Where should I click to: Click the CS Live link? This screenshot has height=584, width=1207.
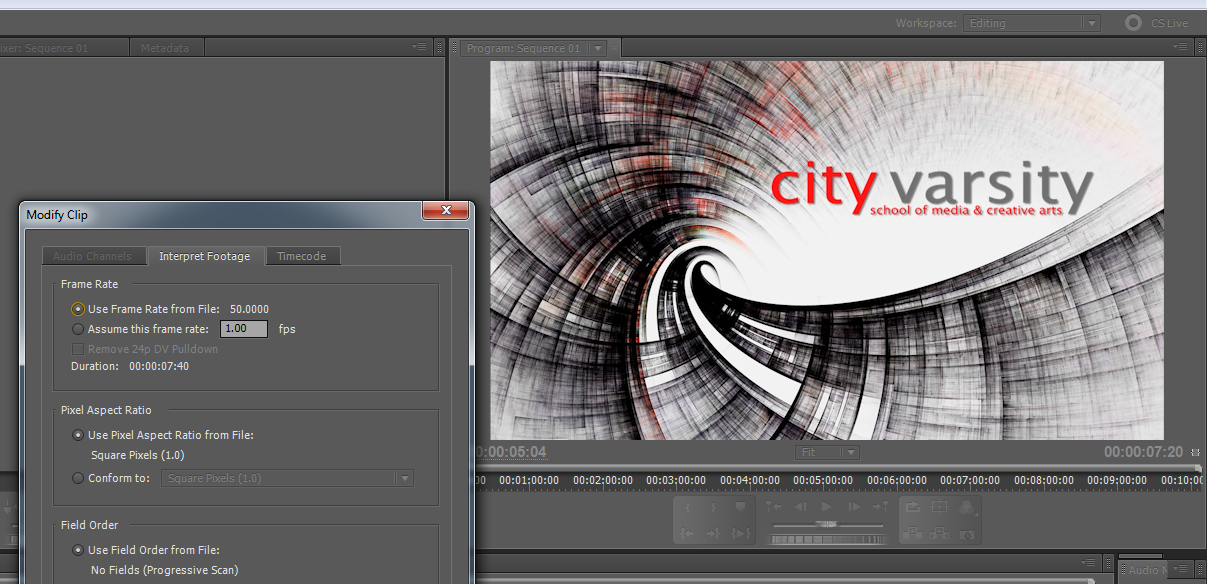pos(1169,23)
